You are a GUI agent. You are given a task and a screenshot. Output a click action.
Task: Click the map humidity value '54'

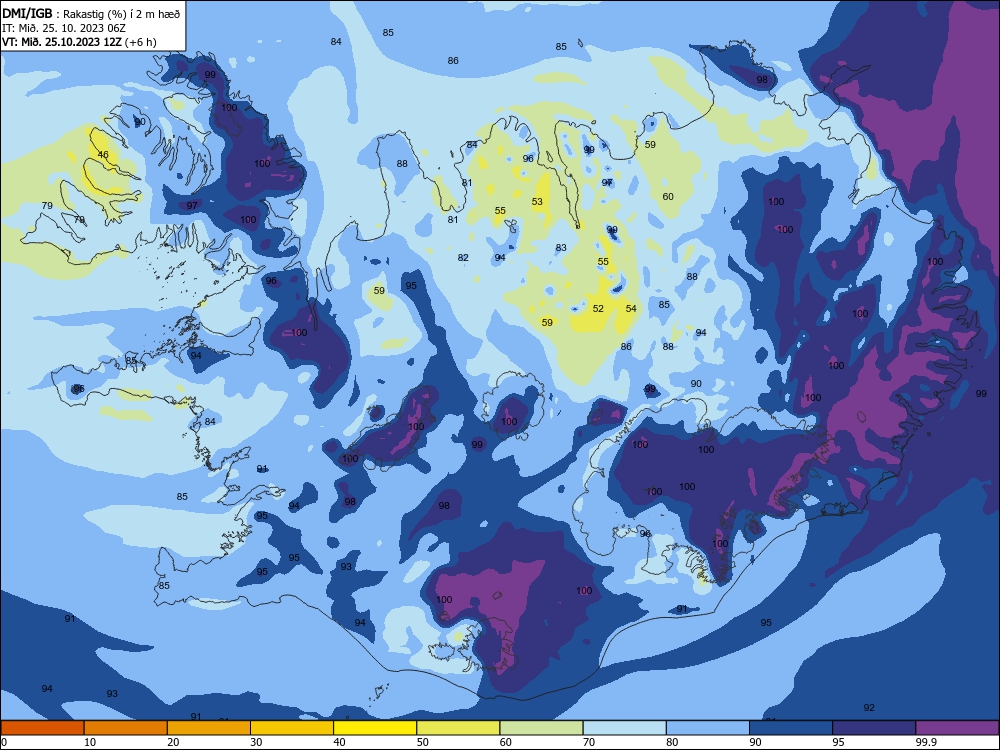[x=631, y=309]
